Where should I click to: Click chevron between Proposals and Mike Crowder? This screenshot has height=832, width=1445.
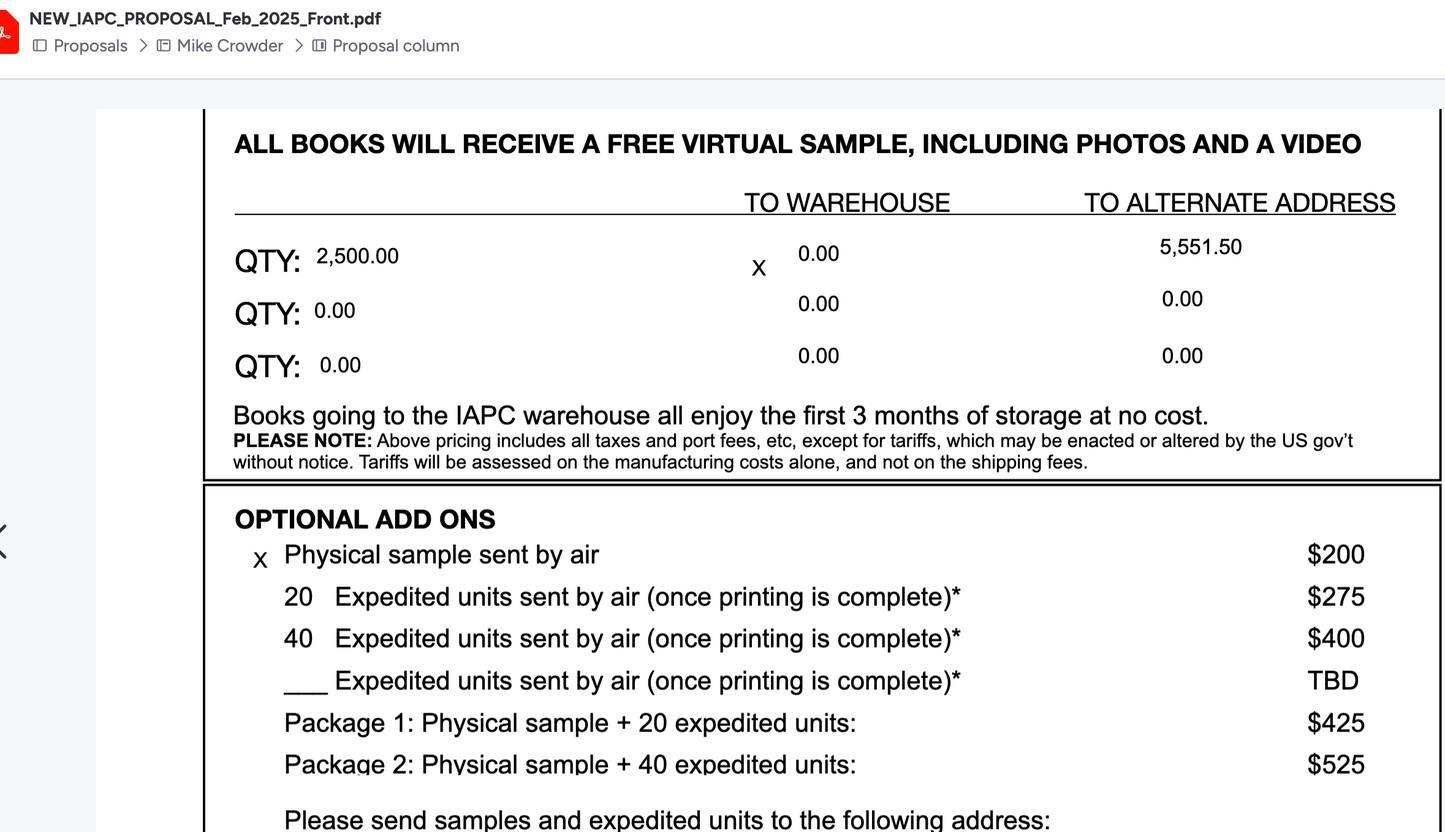pos(143,46)
